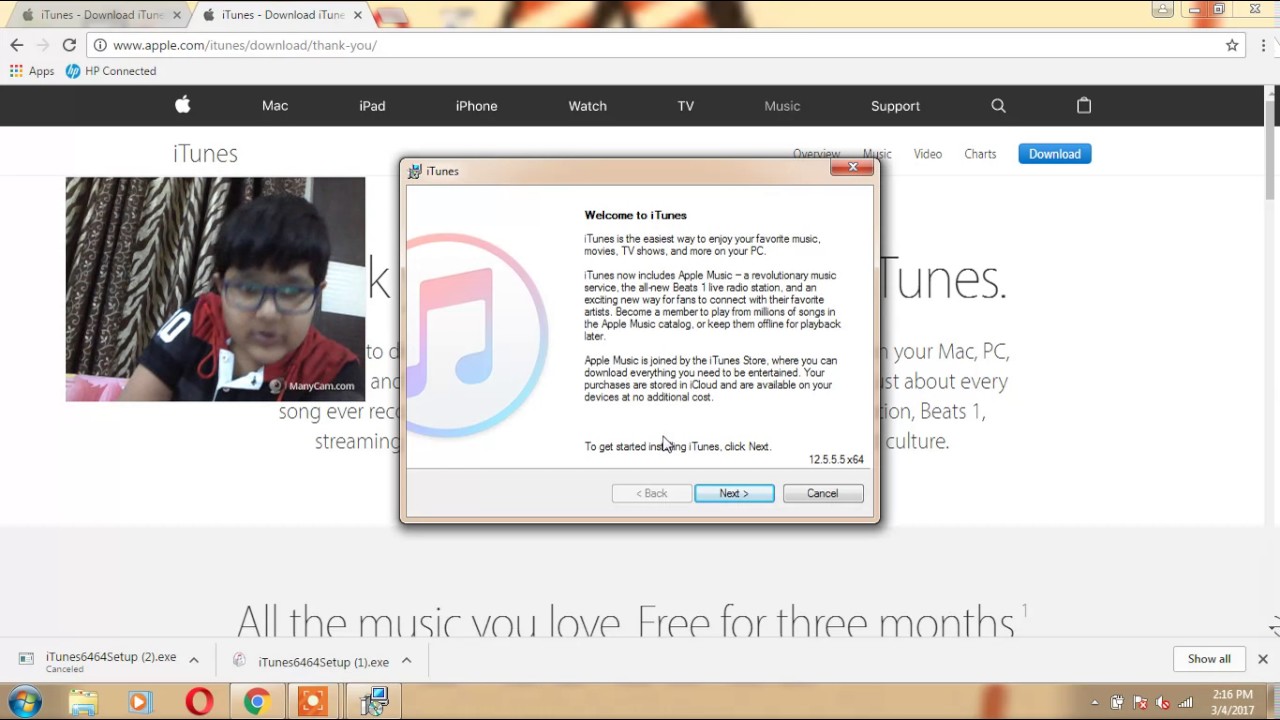
Task: Click Next in the iTunes installer
Action: (734, 493)
